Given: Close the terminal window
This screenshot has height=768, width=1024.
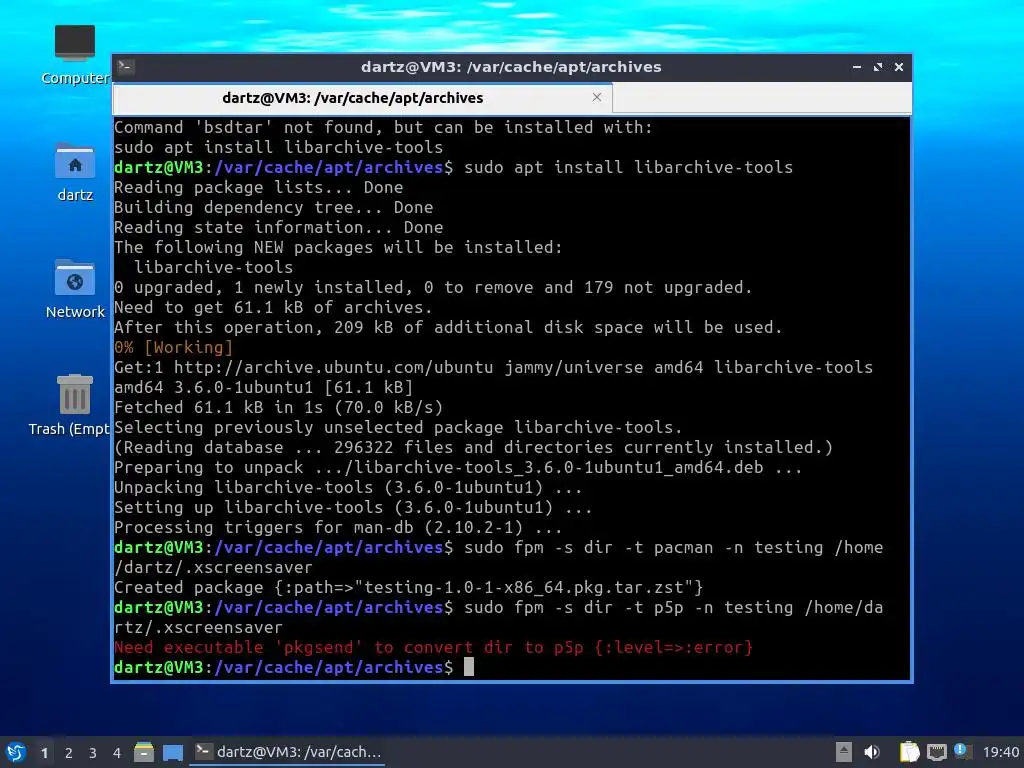Looking at the screenshot, I should pos(899,67).
